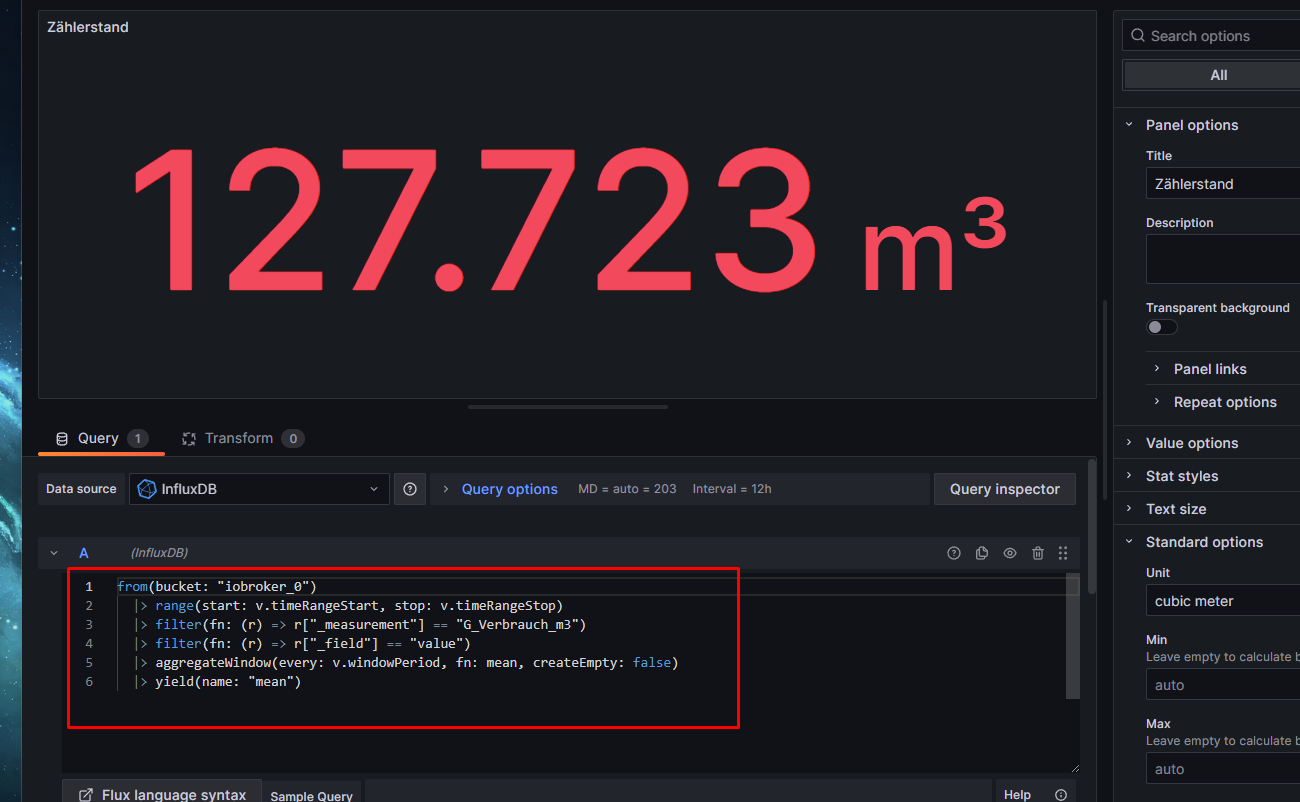1300x802 pixels.
Task: Click the code editor vertical scrollbar
Action: [x=1073, y=636]
